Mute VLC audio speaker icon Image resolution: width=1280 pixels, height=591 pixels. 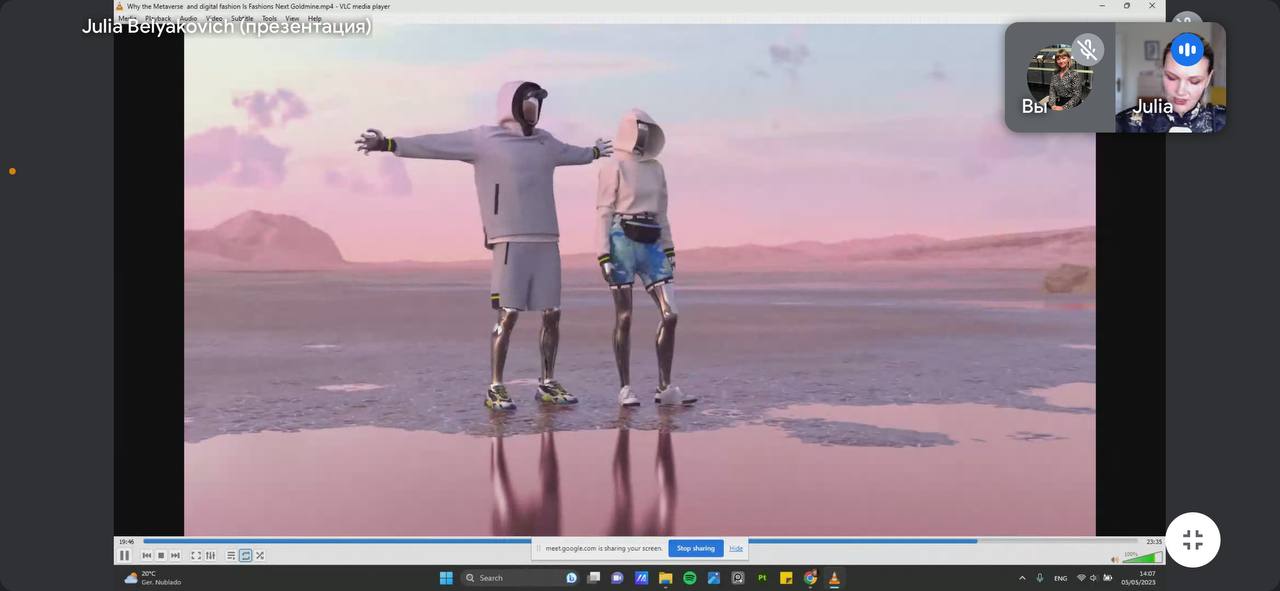tap(1115, 559)
